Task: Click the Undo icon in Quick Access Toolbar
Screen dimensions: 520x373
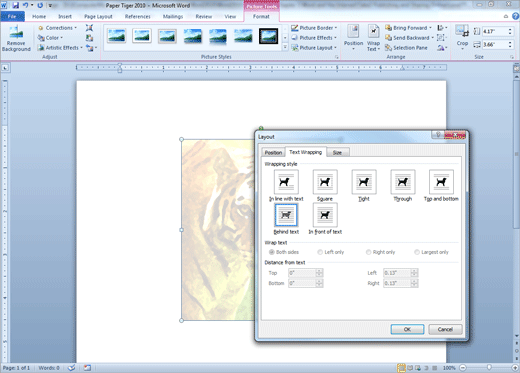Action: [25, 5]
